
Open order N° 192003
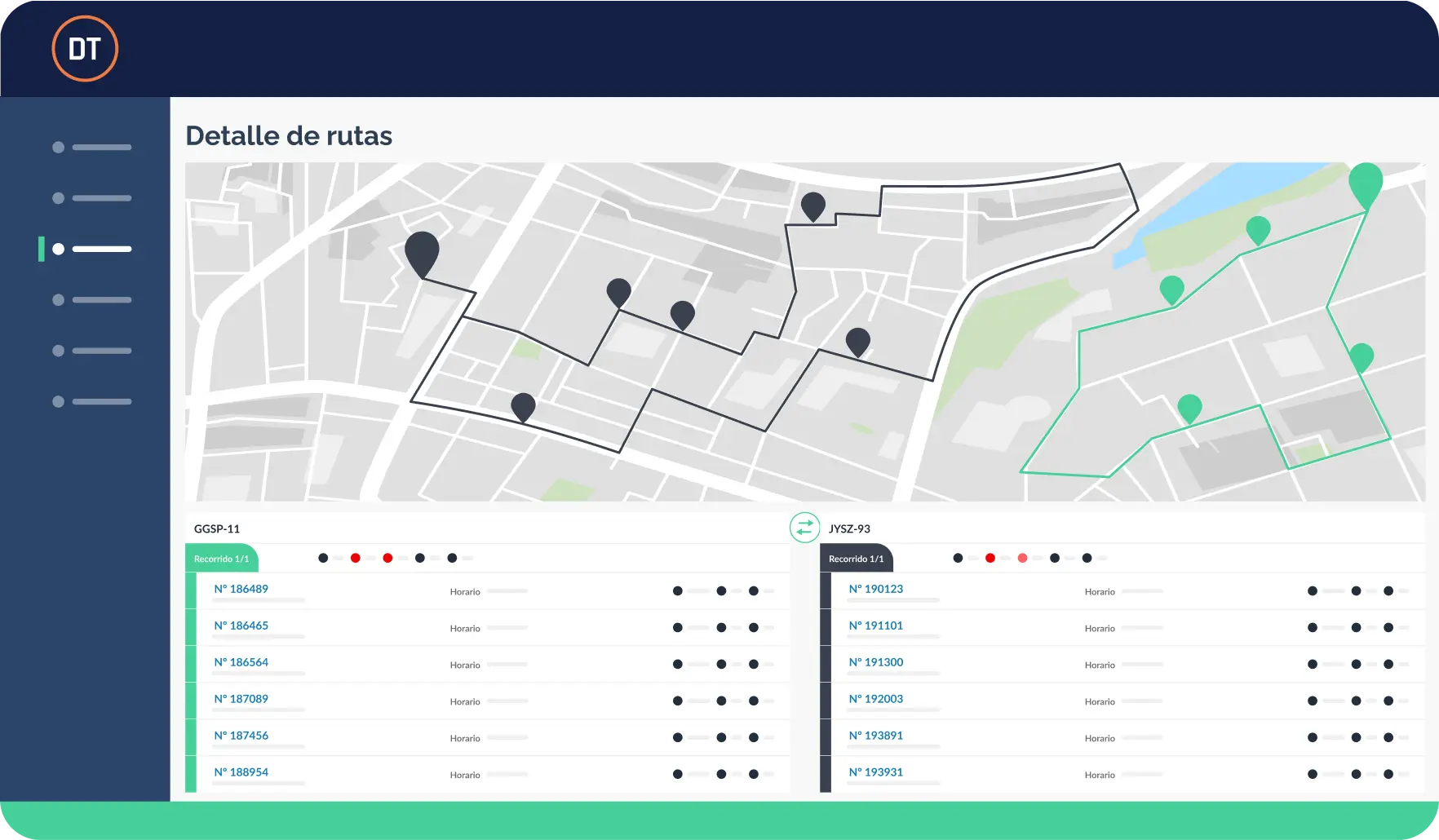click(x=876, y=699)
